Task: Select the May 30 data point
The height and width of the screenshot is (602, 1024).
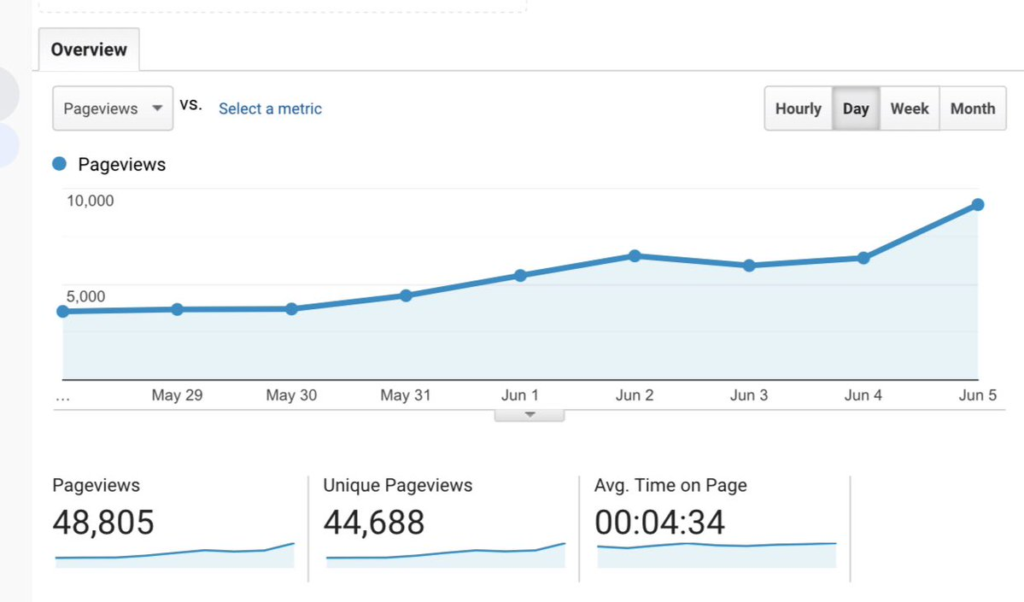Action: tap(291, 309)
